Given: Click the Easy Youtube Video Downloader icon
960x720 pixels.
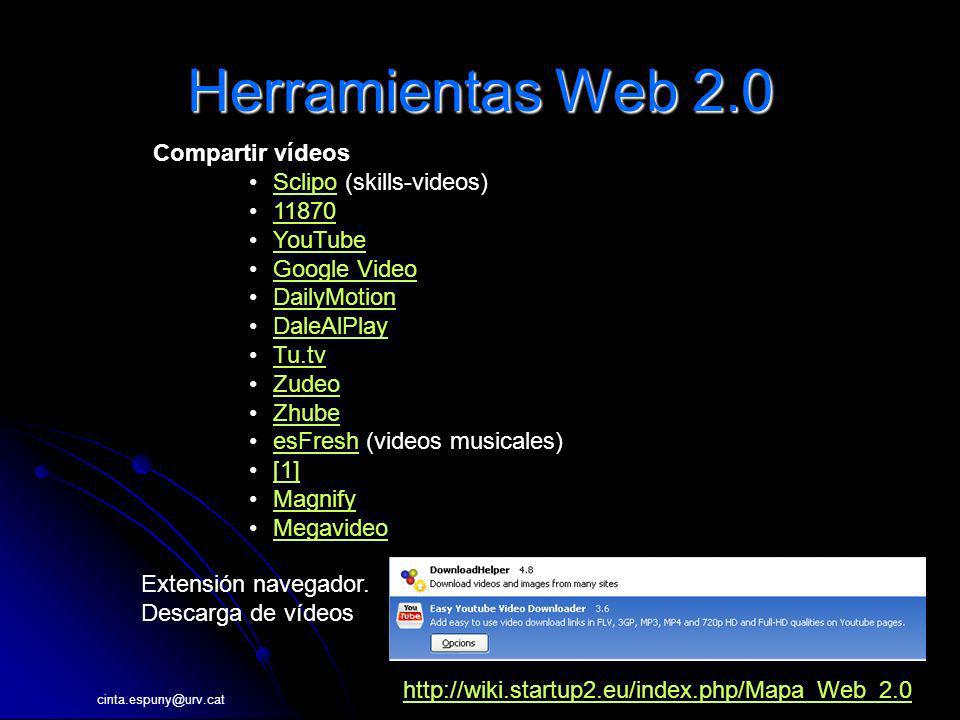Looking at the screenshot, I should click(410, 615).
